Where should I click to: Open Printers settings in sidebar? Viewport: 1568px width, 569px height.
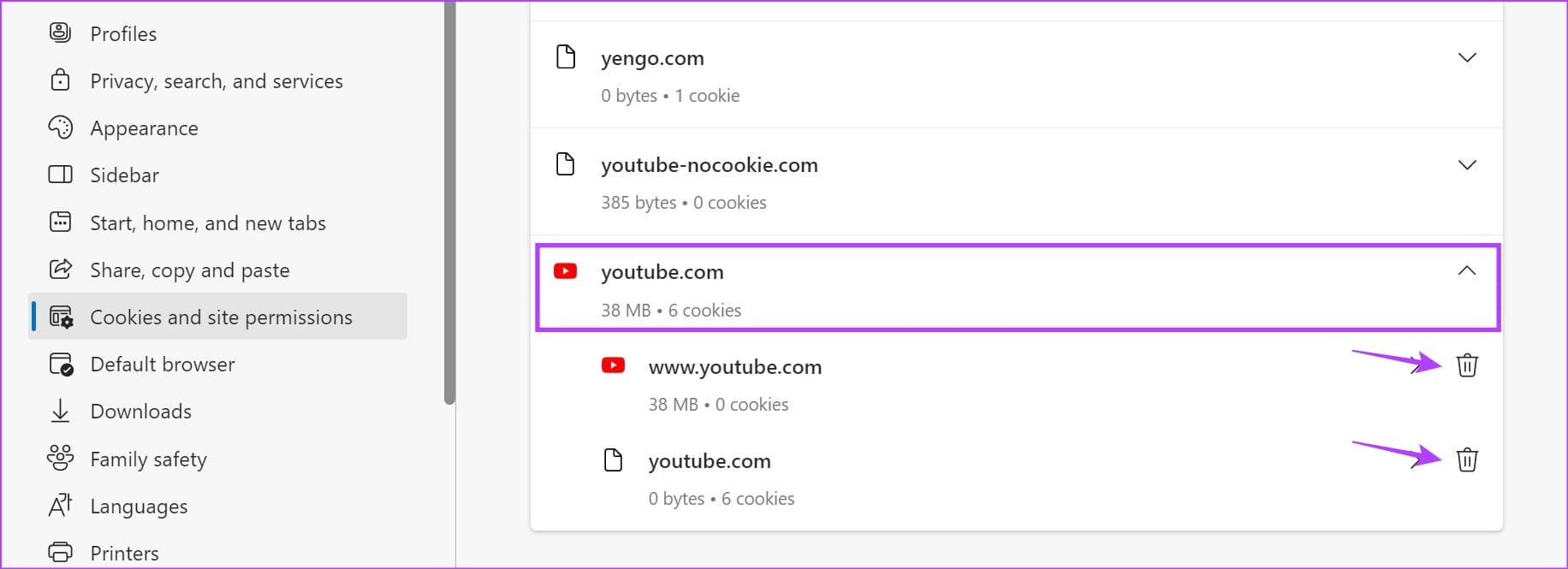125,553
